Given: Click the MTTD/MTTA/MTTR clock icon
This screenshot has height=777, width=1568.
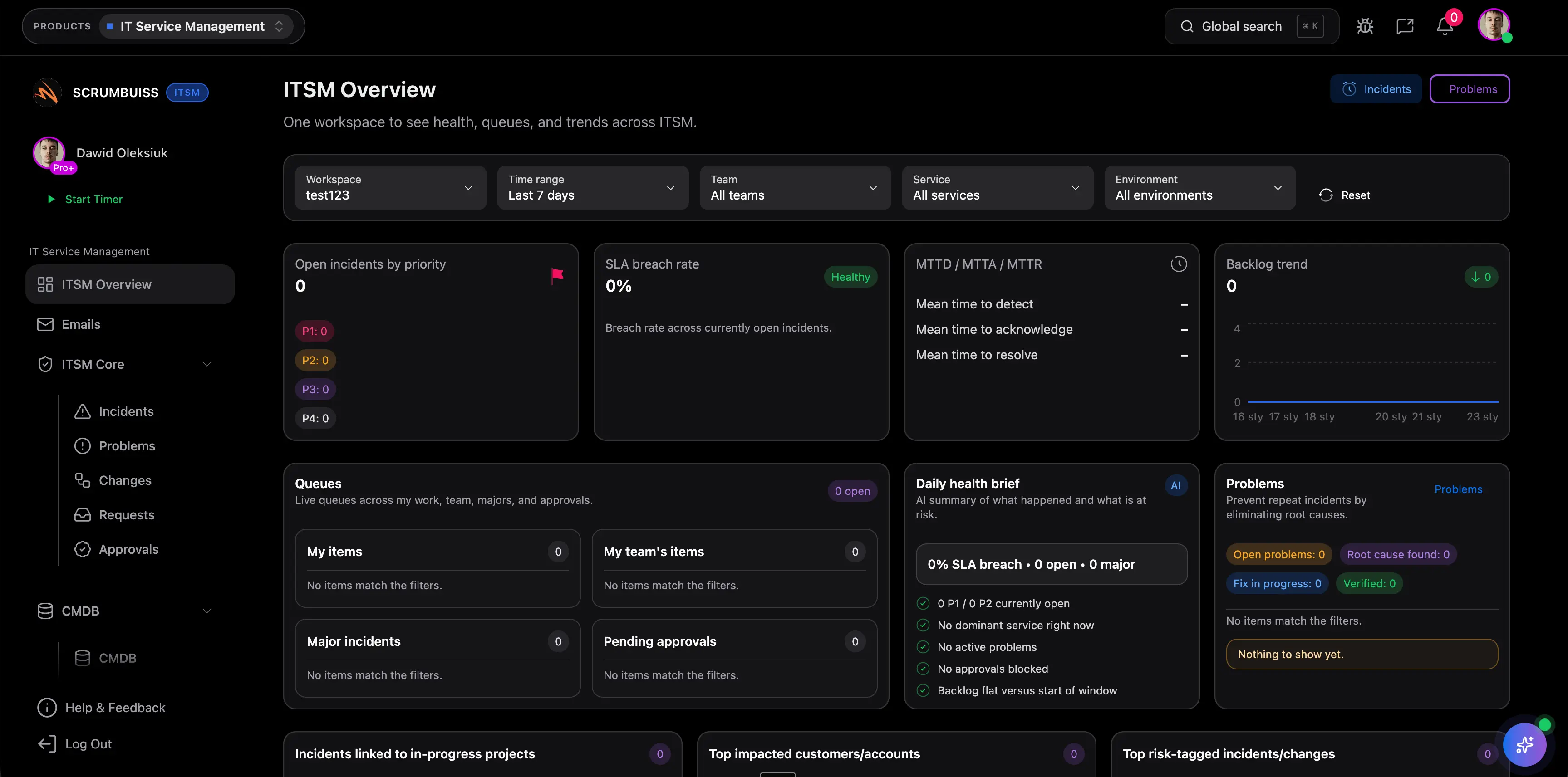Looking at the screenshot, I should tap(1179, 264).
